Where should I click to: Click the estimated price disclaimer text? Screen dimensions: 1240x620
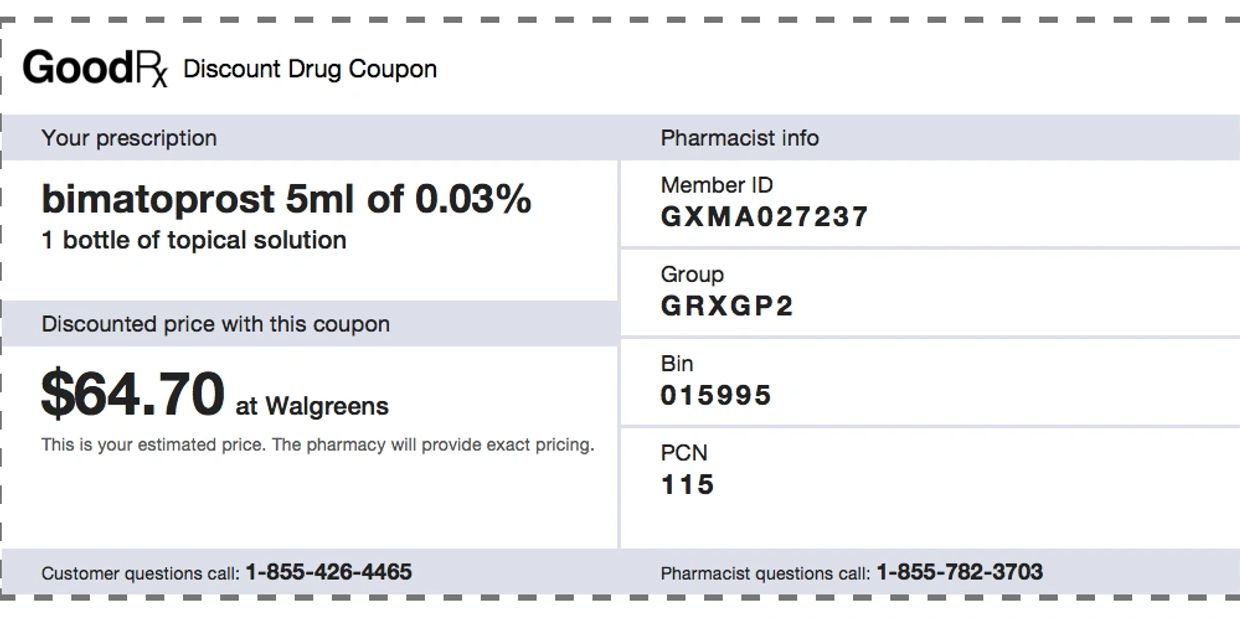317,444
